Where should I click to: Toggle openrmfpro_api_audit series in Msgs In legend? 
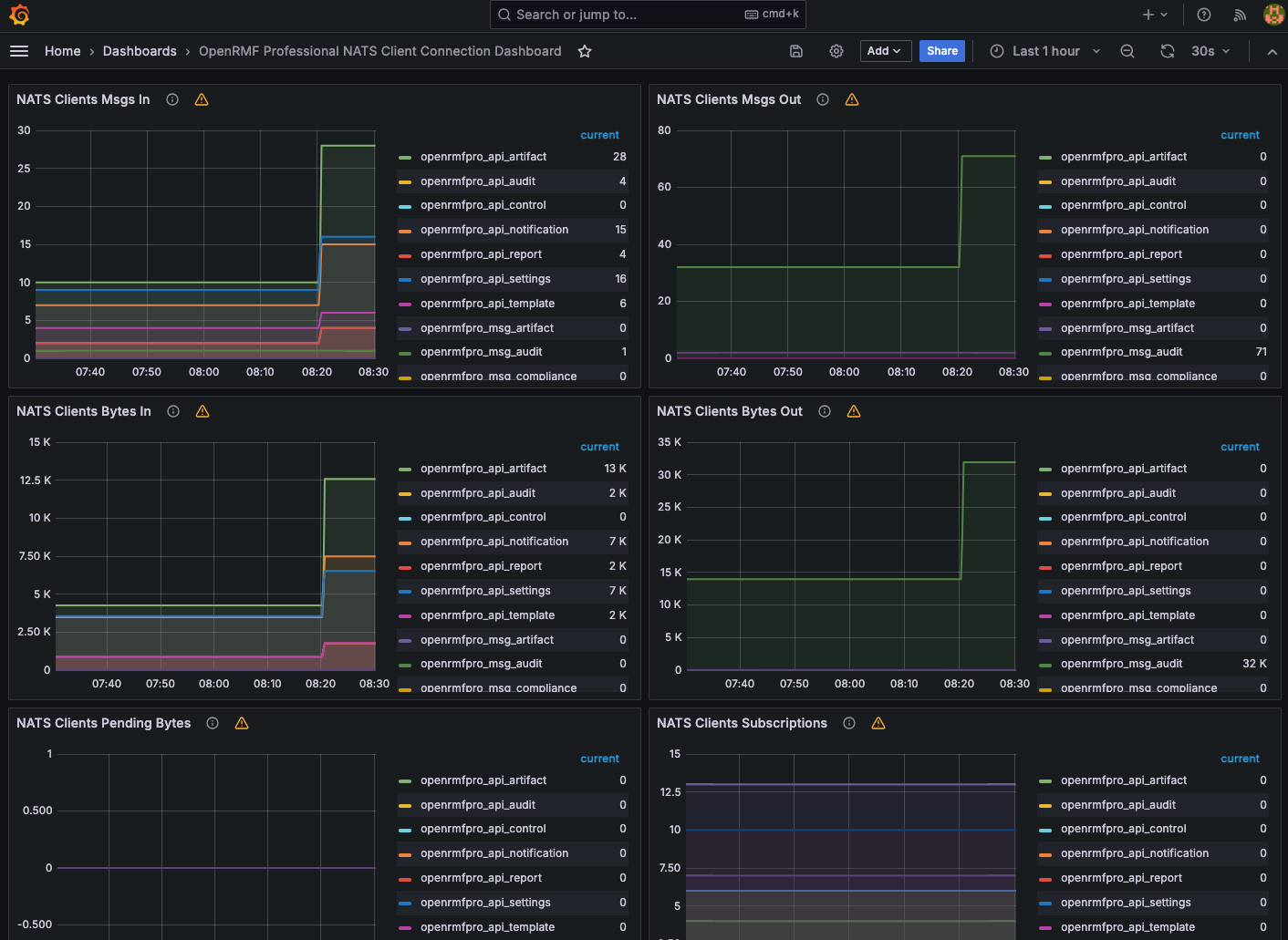click(478, 181)
